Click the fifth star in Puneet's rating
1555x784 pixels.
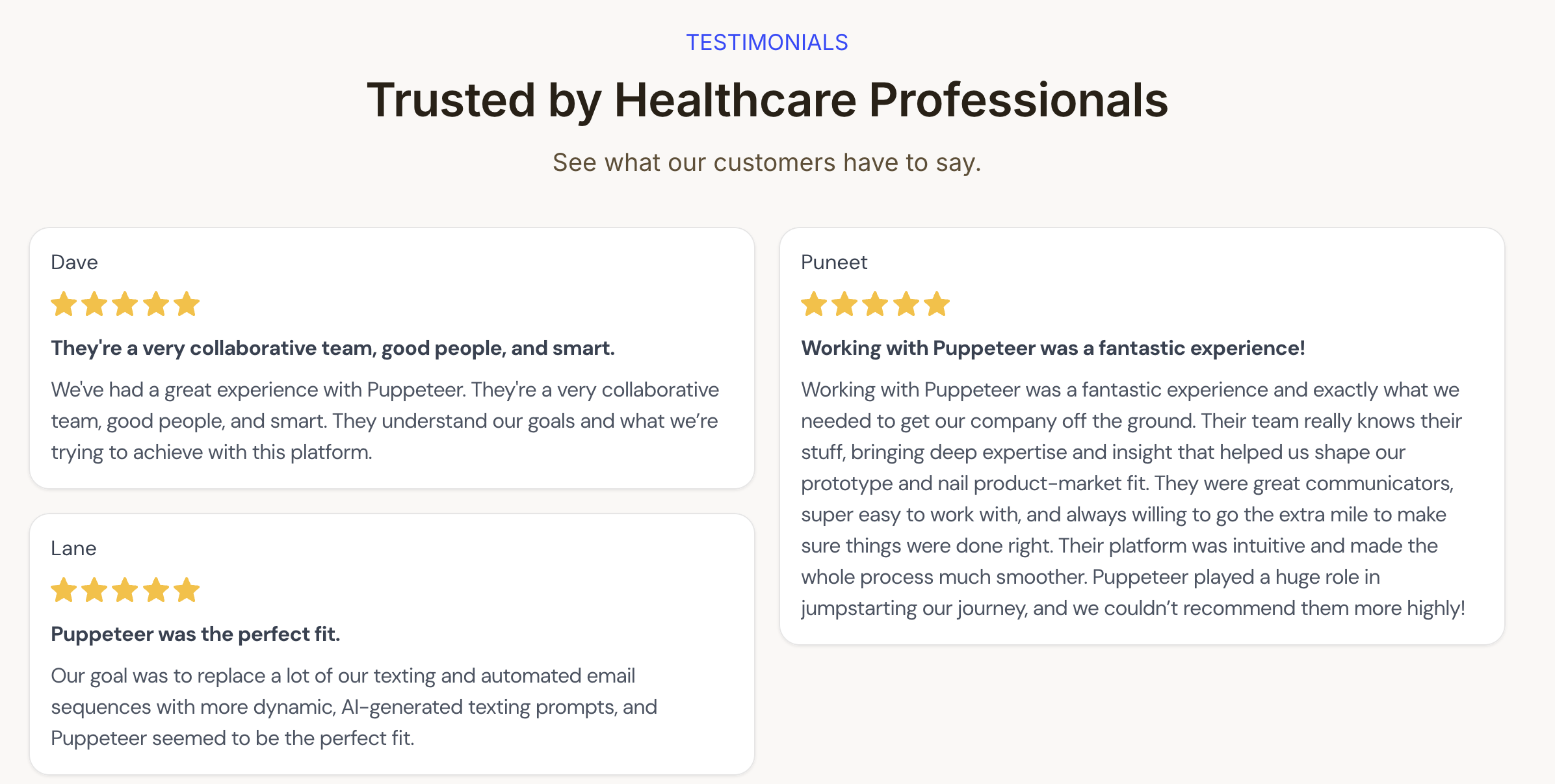tap(937, 304)
